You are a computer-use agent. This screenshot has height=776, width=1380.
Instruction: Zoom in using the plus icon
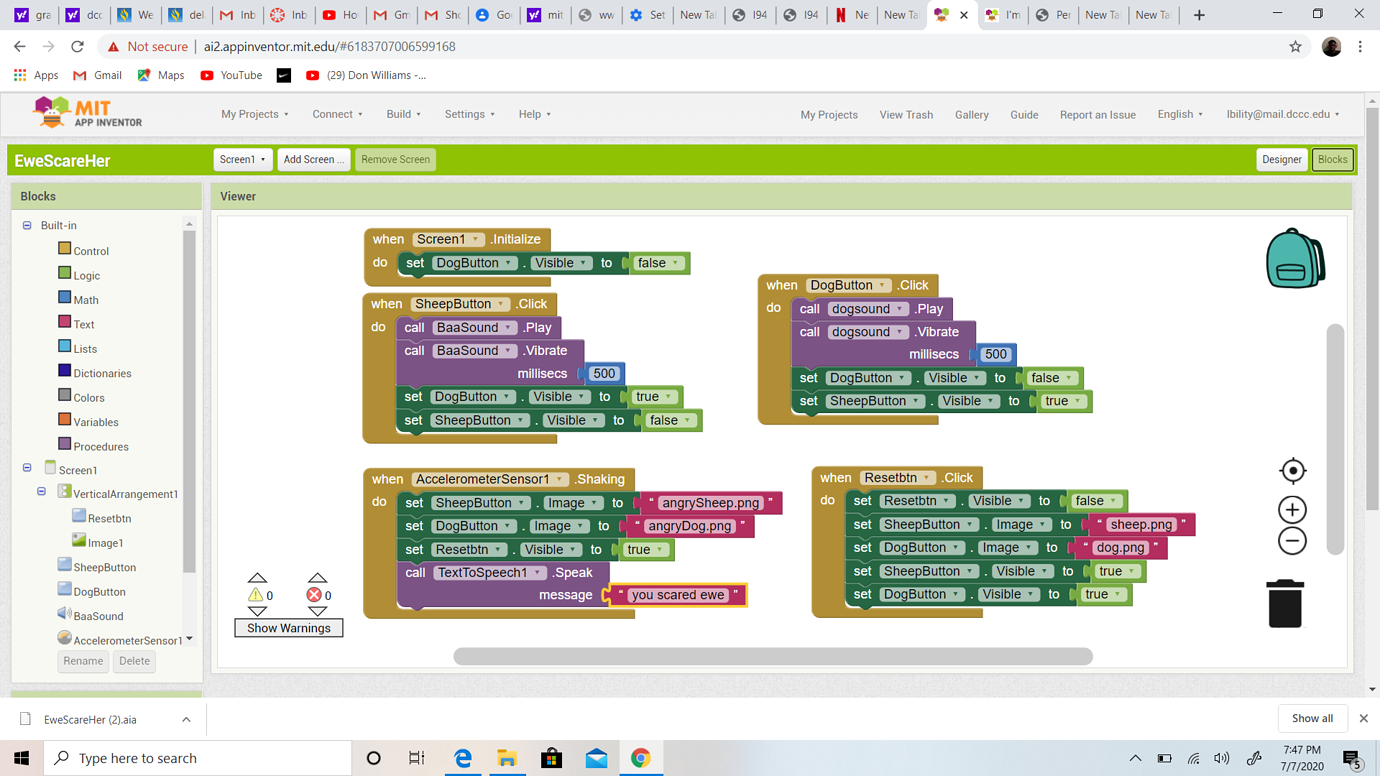[1292, 510]
